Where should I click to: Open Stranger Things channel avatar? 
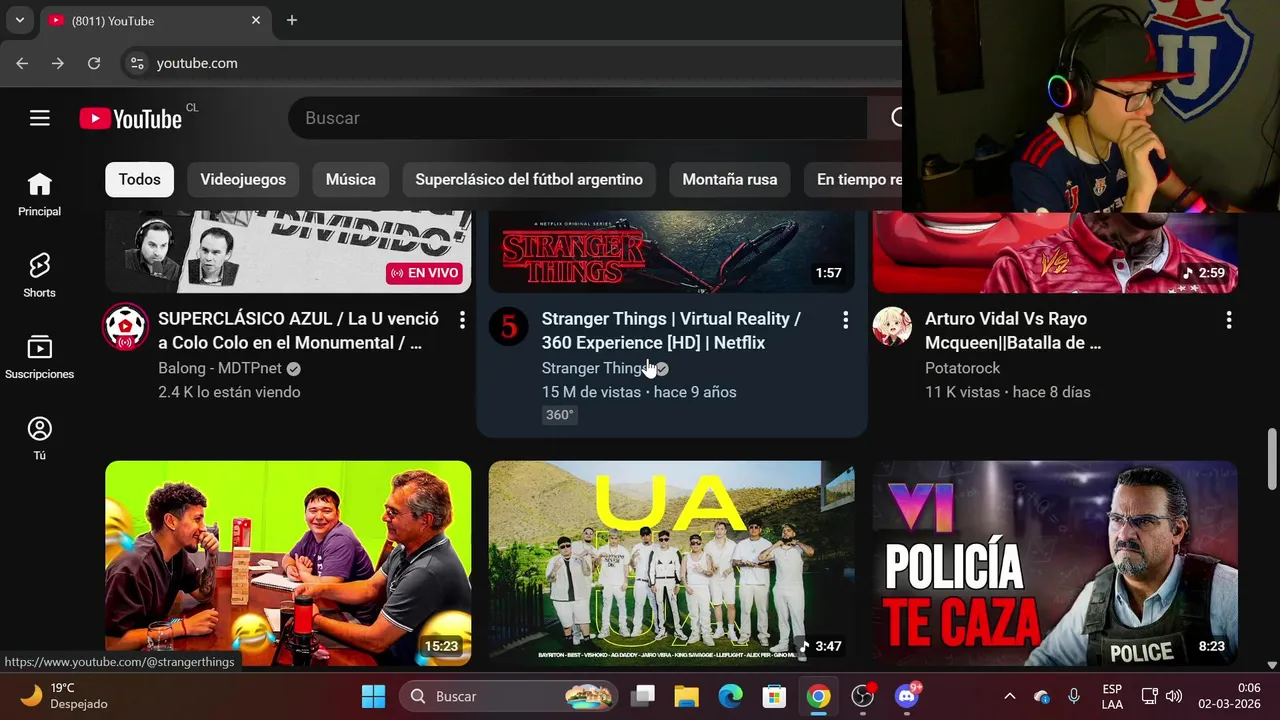point(508,327)
